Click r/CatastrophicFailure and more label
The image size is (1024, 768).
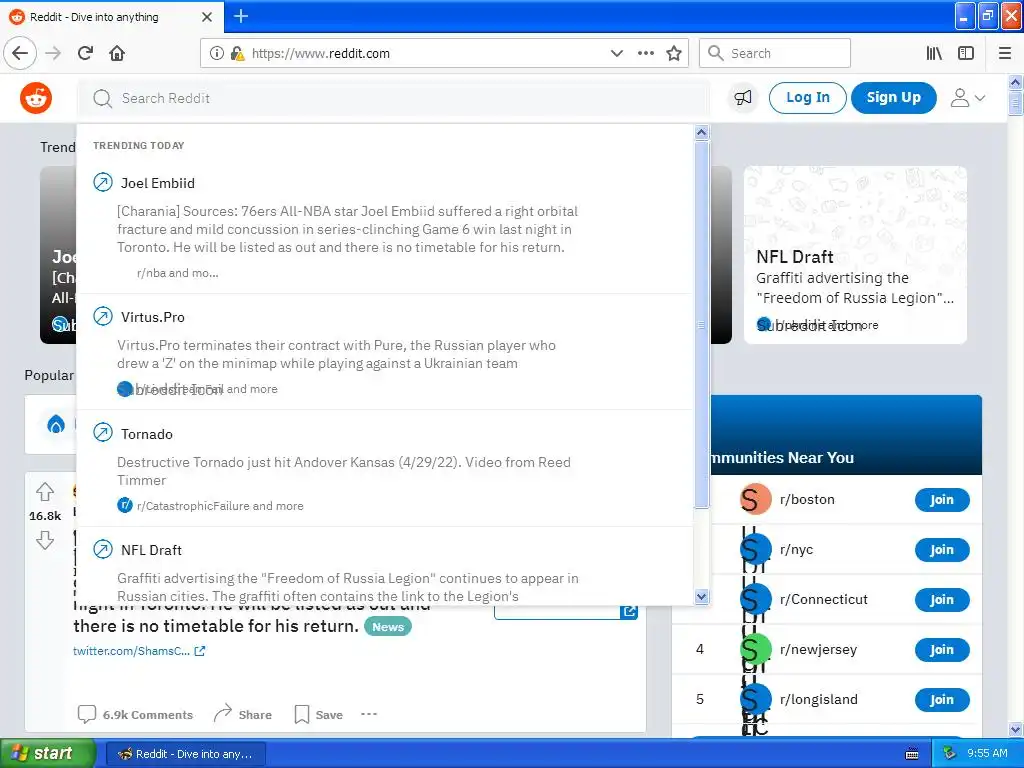point(220,506)
